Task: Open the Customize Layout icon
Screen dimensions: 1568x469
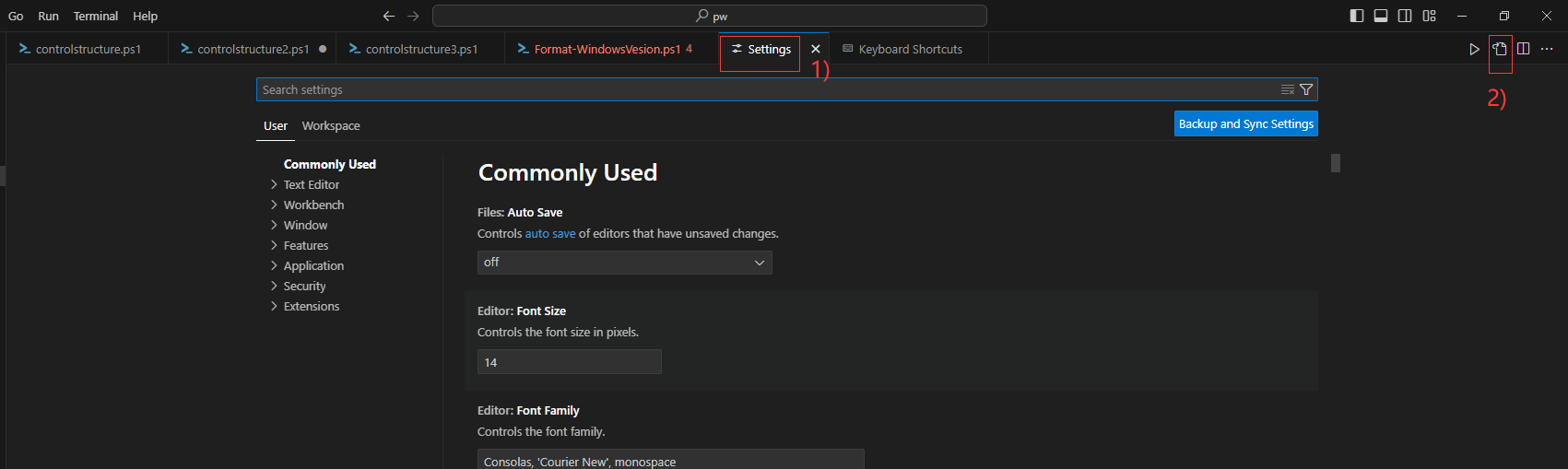Action: (x=1429, y=16)
